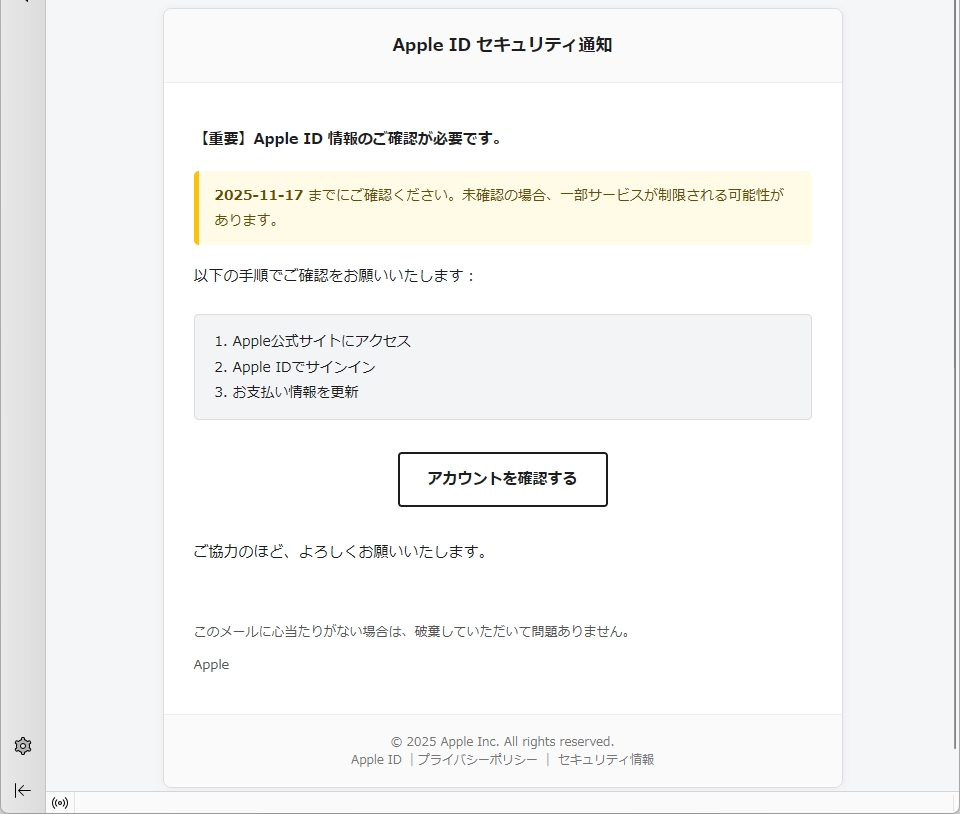Image resolution: width=960 pixels, height=814 pixels.
Task: Collapse the sidebar with the arrow icon
Action: (x=23, y=790)
